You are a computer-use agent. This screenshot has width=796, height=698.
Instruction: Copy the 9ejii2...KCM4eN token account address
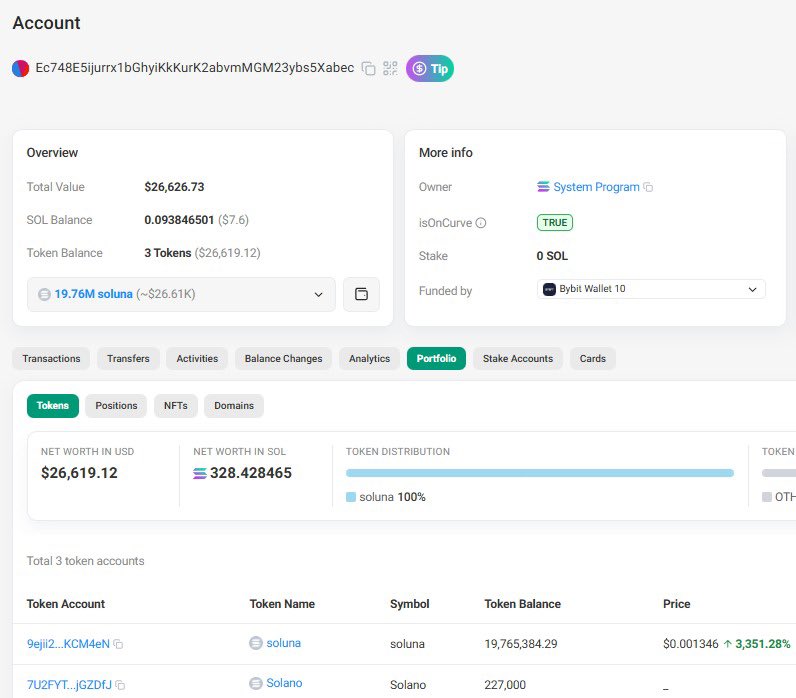click(x=118, y=644)
